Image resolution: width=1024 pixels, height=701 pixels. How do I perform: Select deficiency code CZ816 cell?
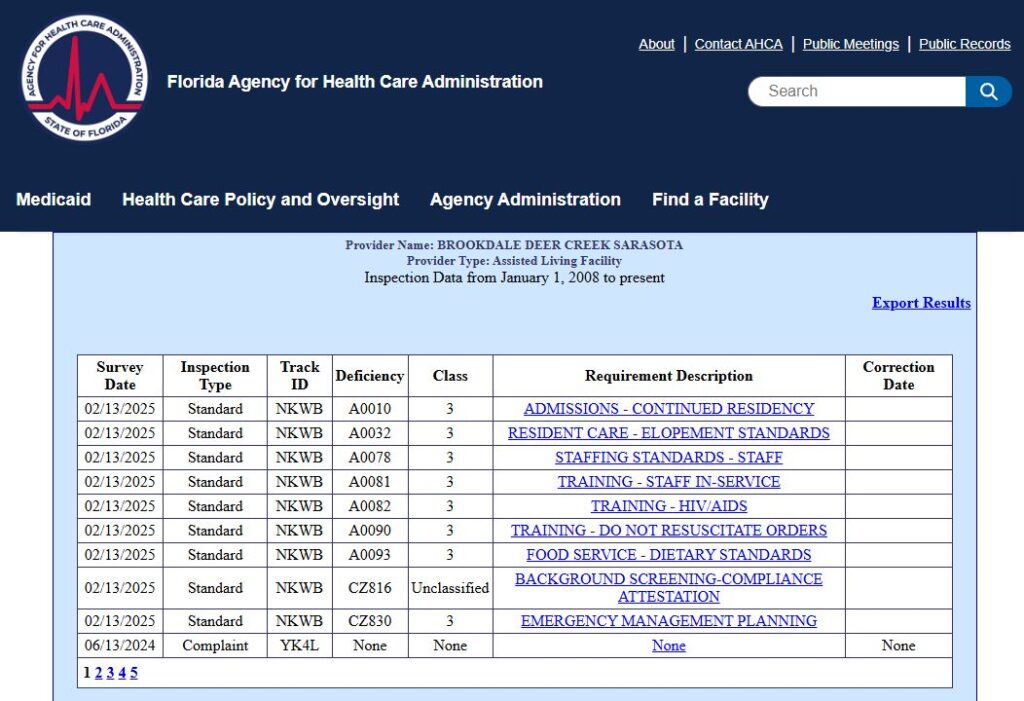pos(370,588)
